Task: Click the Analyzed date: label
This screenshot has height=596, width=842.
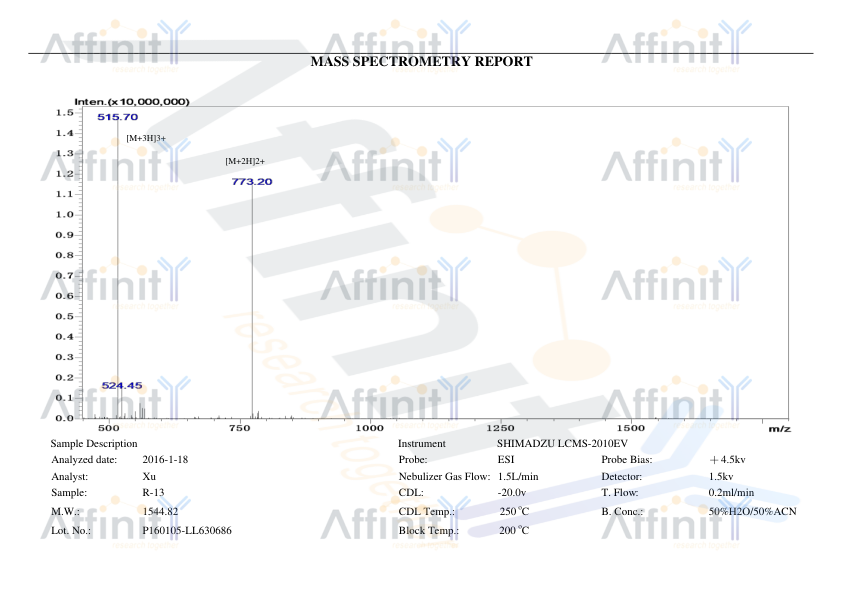Action: click(84, 460)
